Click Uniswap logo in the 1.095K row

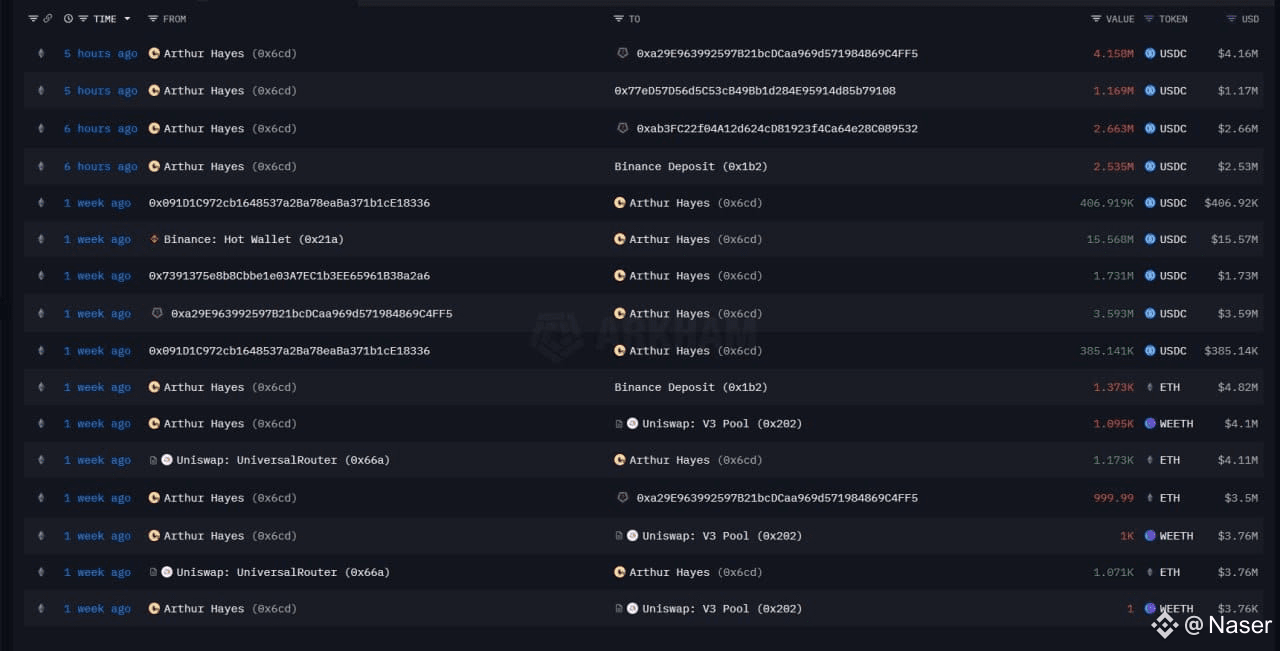coord(632,424)
